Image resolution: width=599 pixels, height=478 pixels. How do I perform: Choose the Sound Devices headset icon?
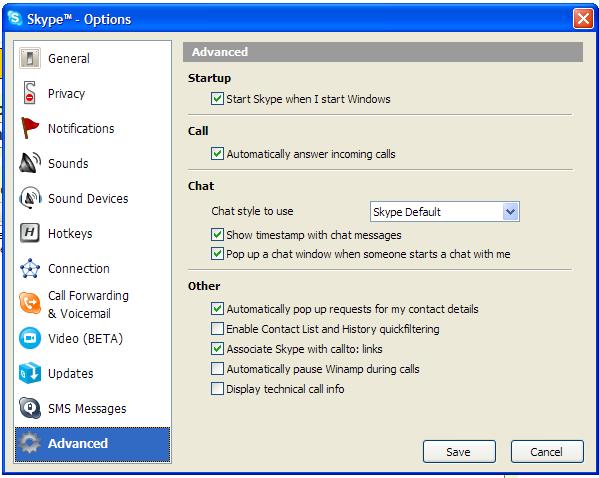coord(30,198)
